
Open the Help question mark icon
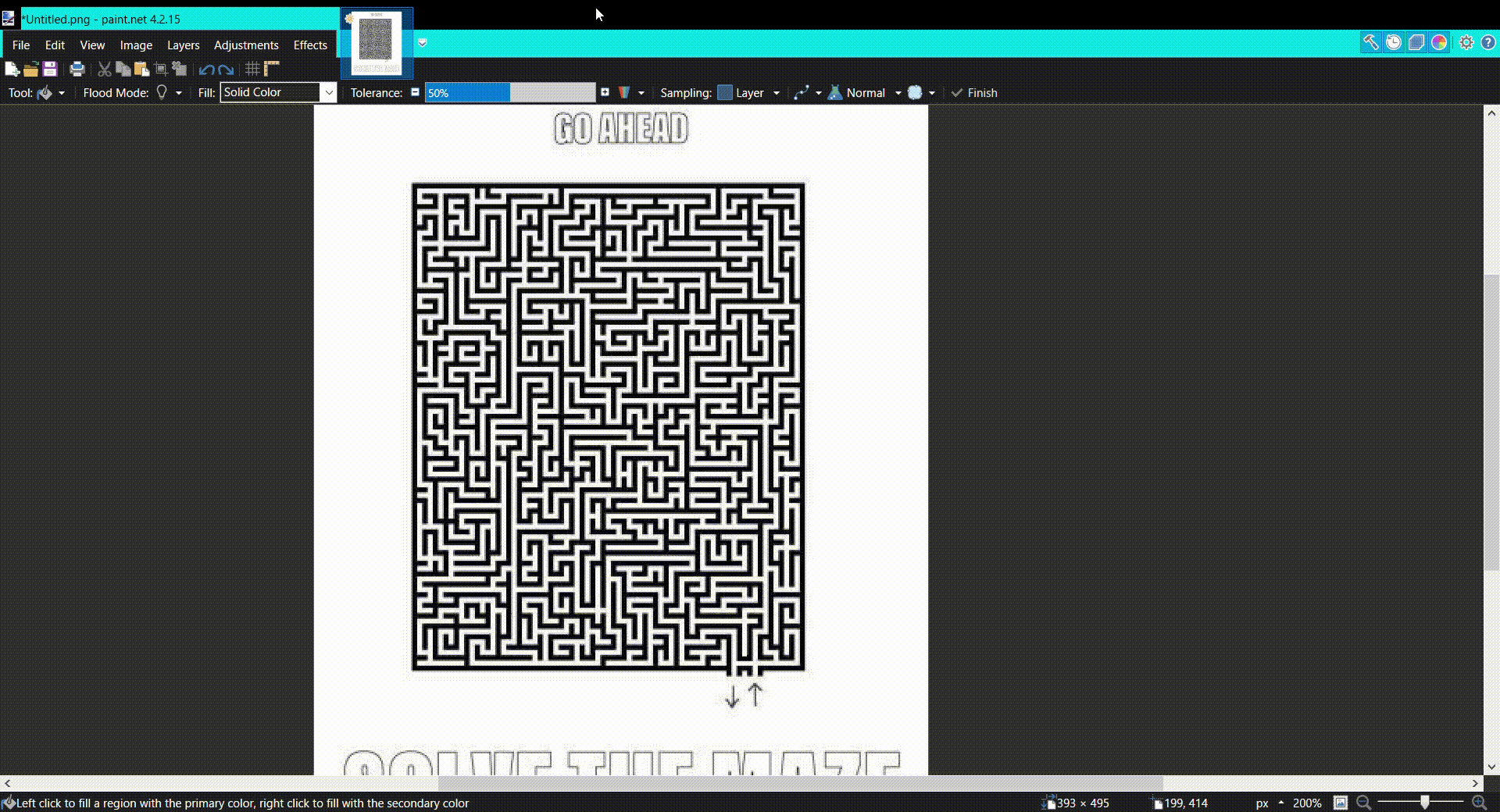[1488, 42]
